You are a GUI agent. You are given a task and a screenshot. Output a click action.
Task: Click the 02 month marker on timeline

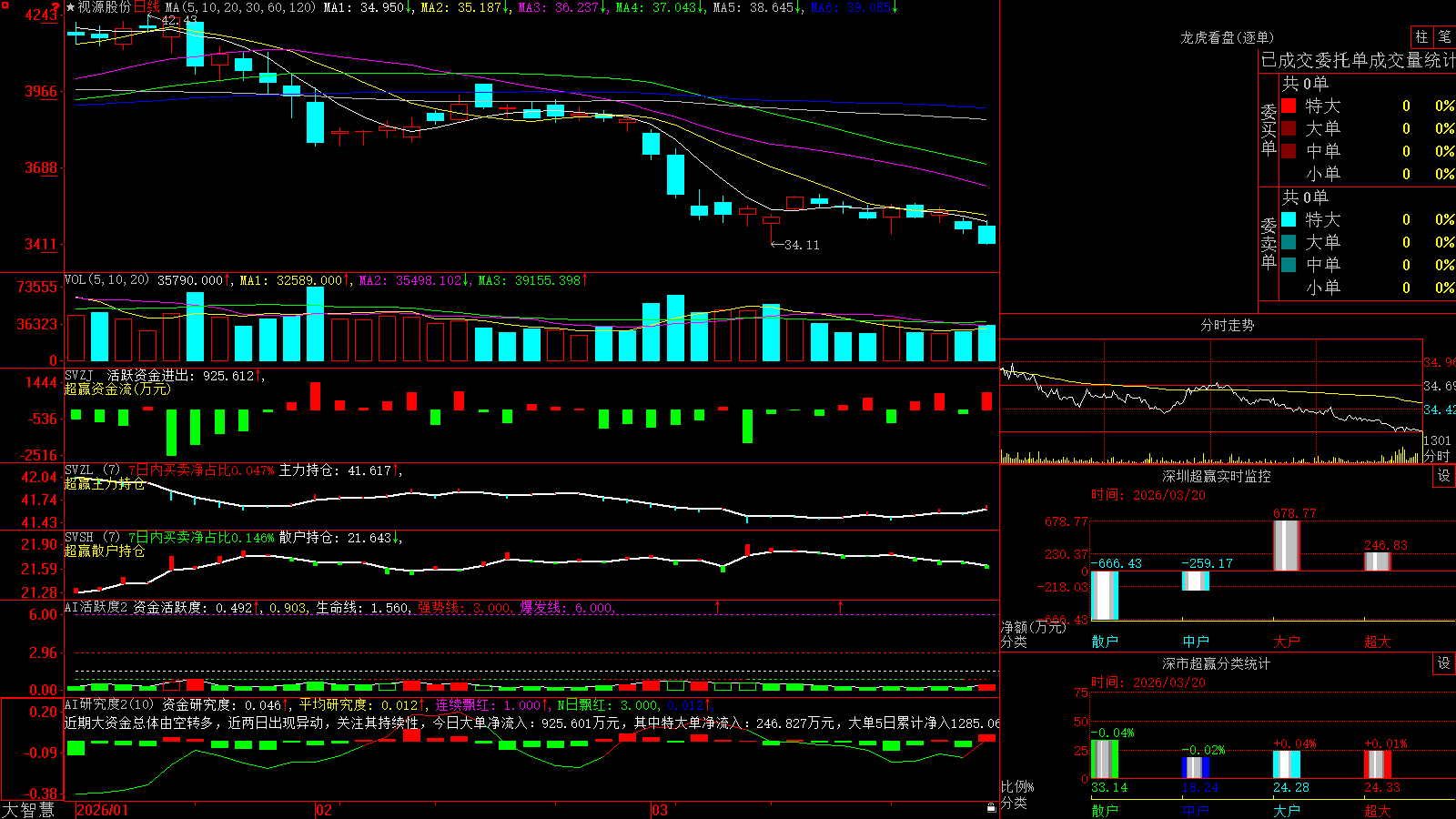click(324, 810)
